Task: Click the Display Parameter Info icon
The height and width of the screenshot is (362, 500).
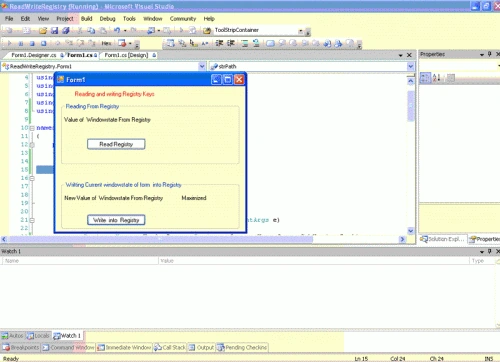Action: (182, 43)
